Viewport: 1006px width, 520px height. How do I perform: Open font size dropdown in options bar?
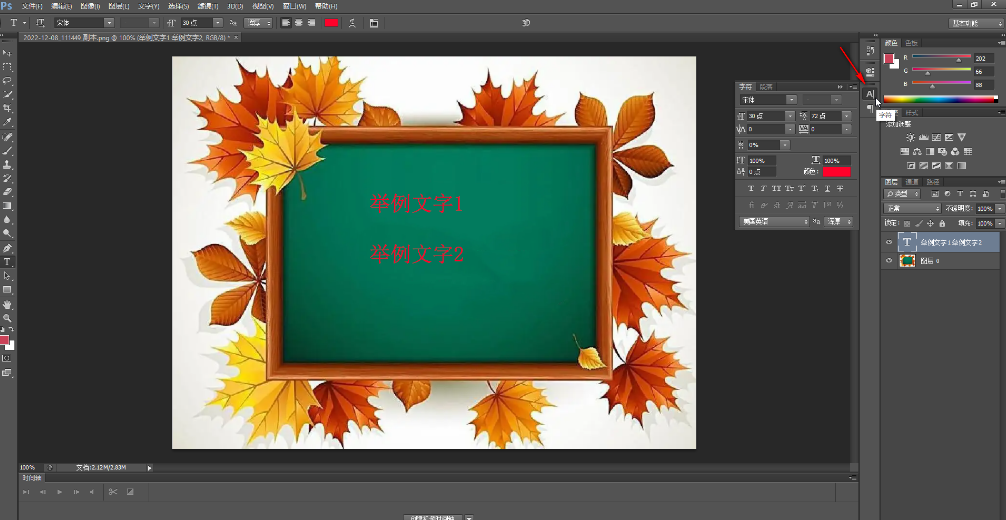pos(217,22)
